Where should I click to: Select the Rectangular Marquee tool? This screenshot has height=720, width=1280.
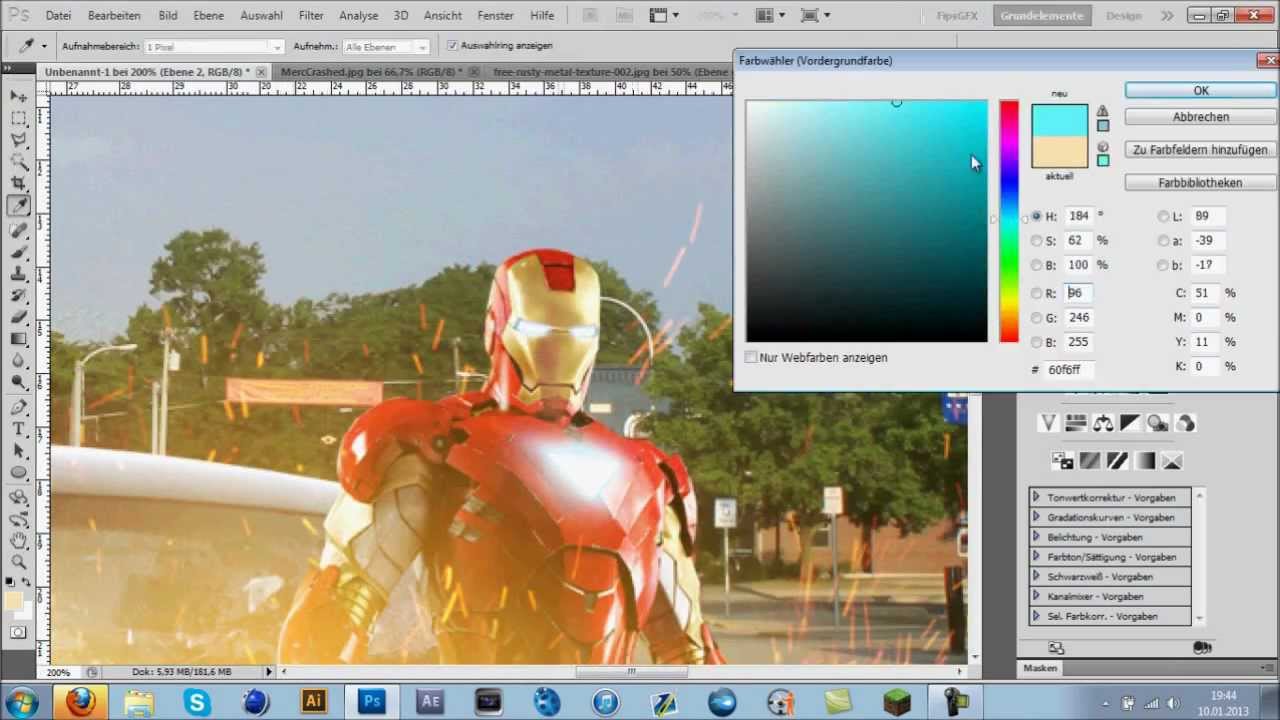(x=18, y=118)
